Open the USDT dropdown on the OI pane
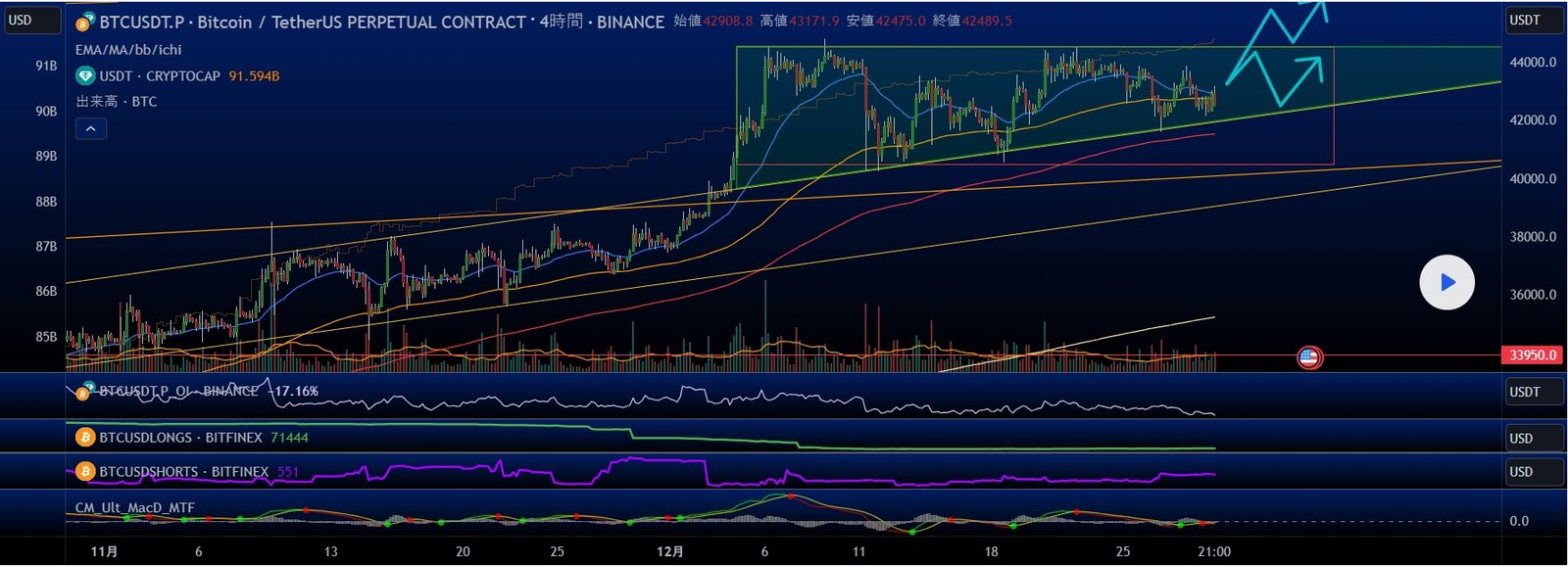The image size is (1568, 566). [1534, 393]
